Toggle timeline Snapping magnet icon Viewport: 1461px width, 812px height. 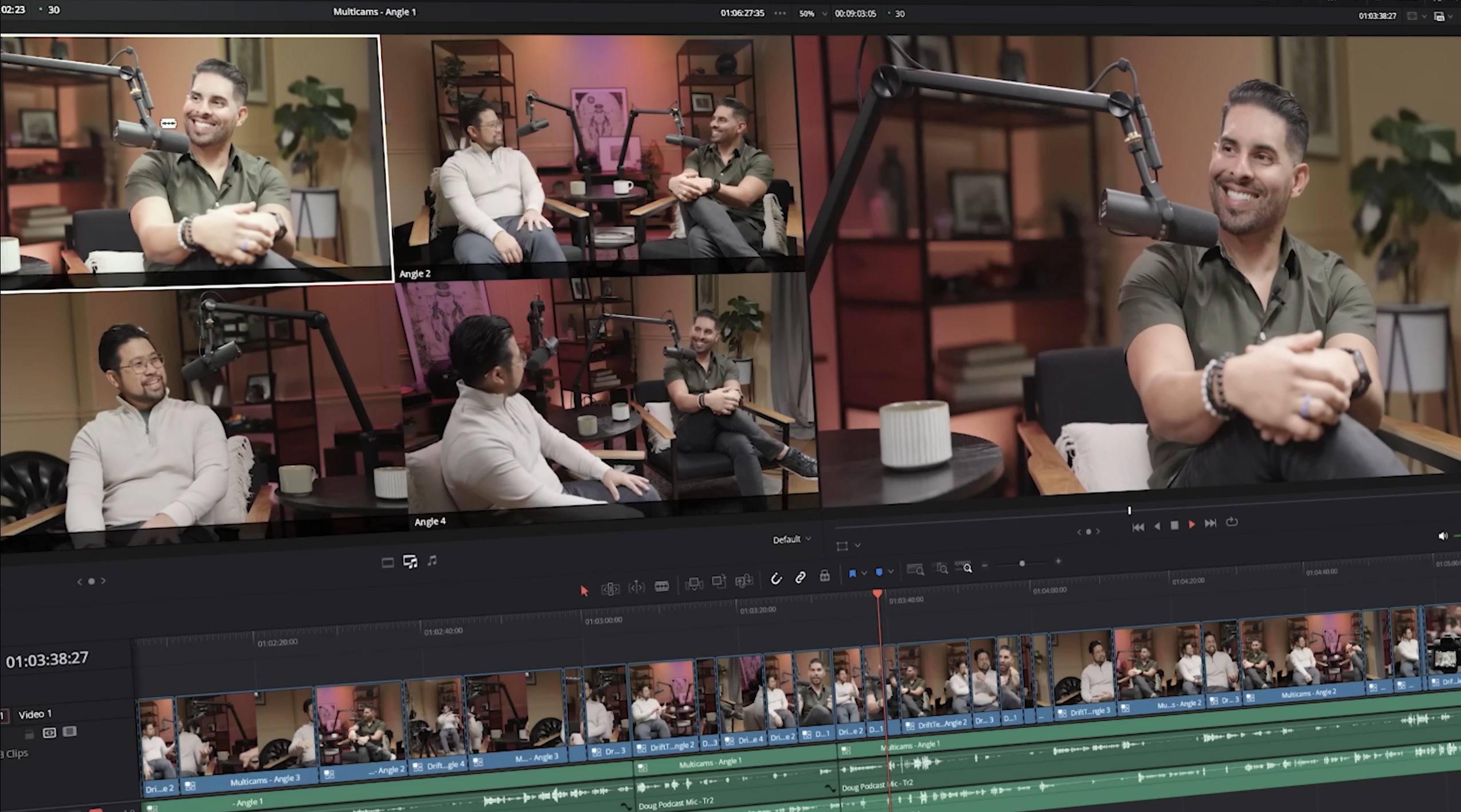point(775,579)
